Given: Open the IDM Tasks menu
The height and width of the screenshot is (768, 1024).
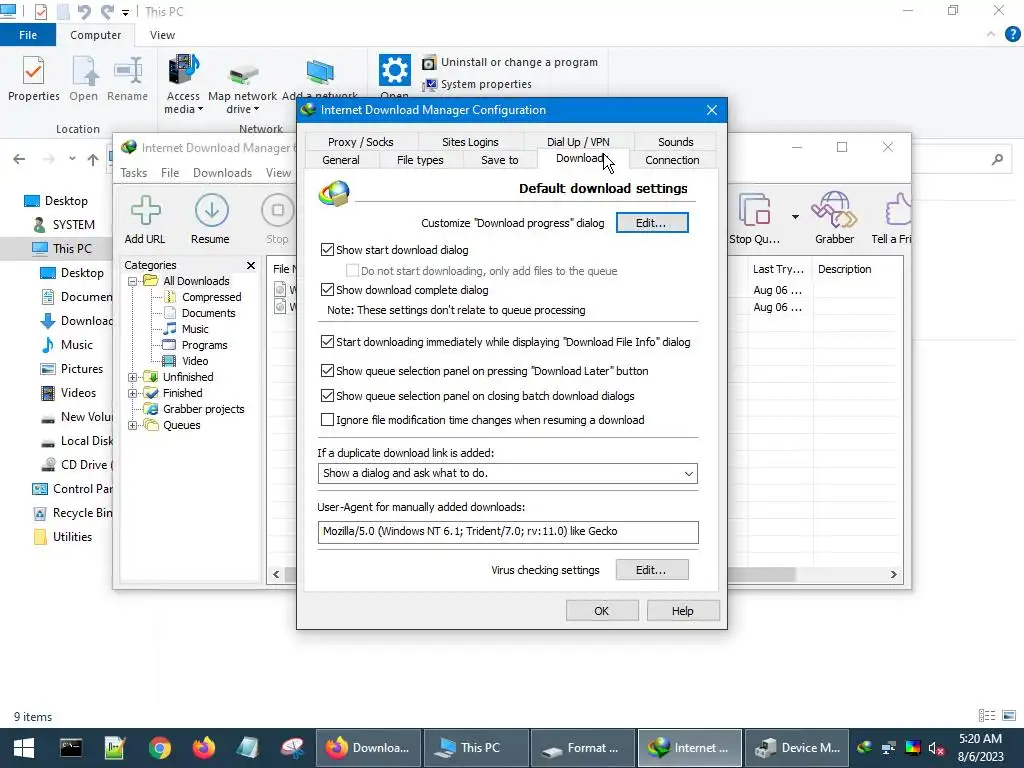Looking at the screenshot, I should (133, 173).
